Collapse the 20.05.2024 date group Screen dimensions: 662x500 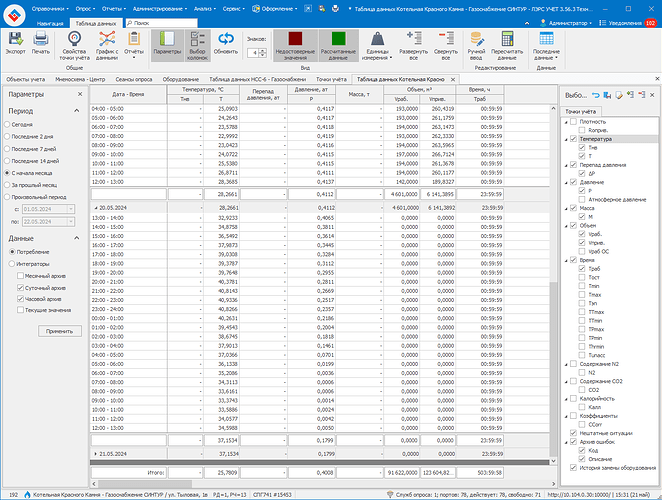point(95,208)
